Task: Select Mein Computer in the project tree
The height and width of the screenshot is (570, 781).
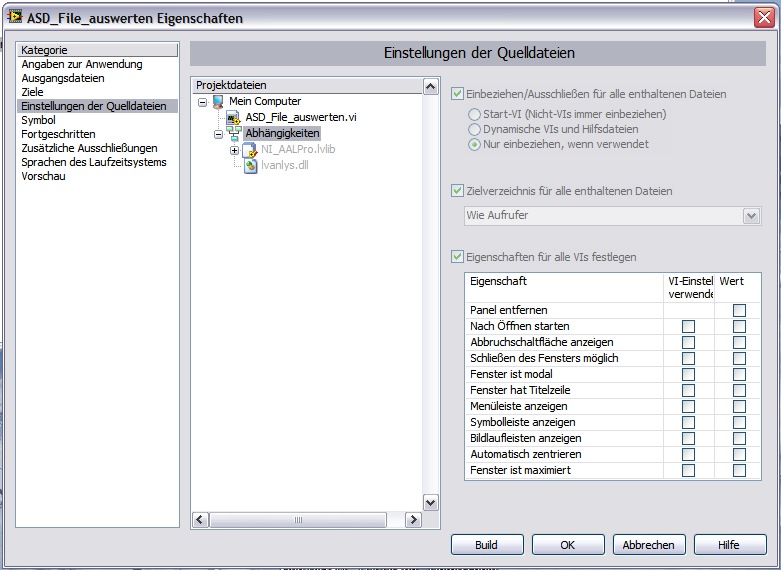Action: (x=265, y=102)
